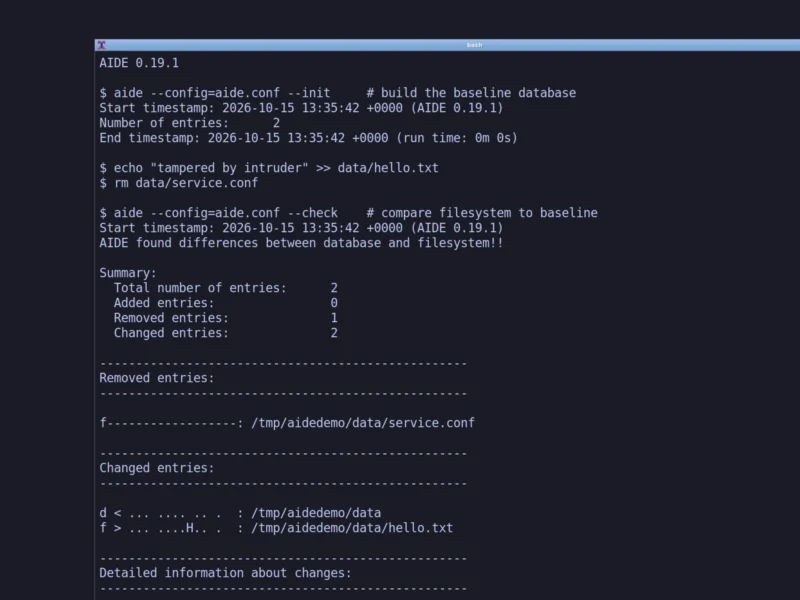
Task: Click the "Removed entries: 1" summary row
Action: [x=226, y=318]
